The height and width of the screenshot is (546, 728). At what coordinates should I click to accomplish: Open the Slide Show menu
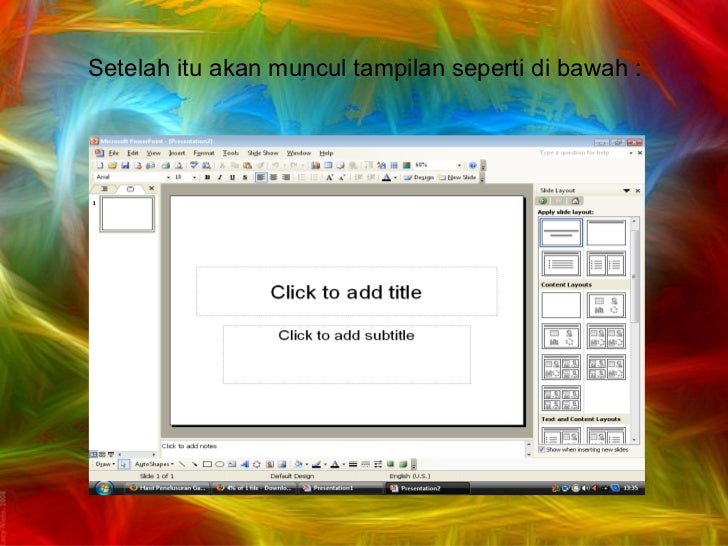(x=262, y=153)
